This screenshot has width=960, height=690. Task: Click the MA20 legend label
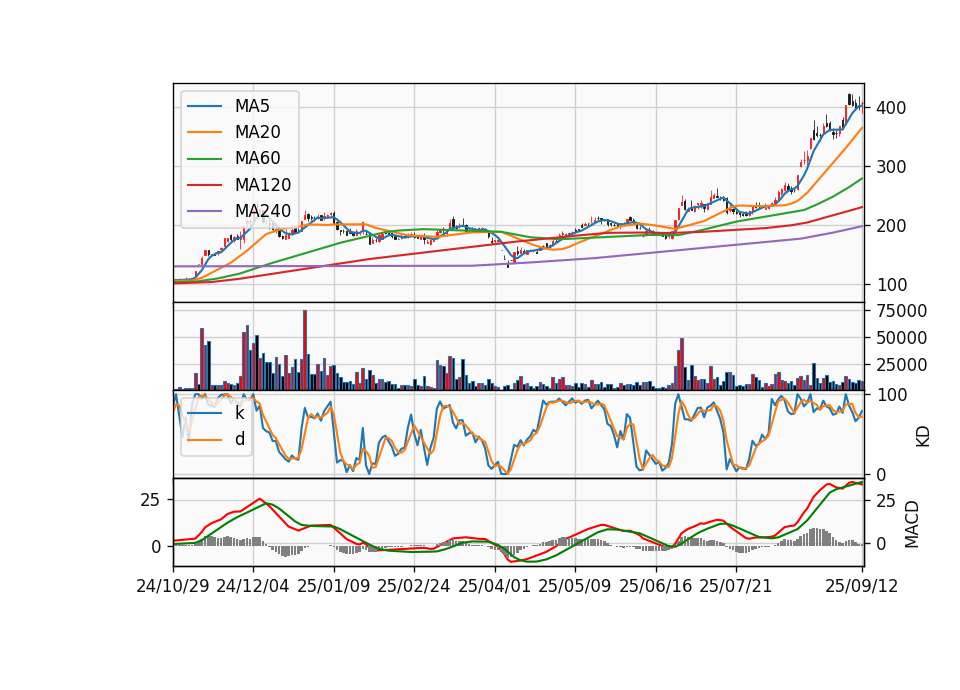pos(258,132)
